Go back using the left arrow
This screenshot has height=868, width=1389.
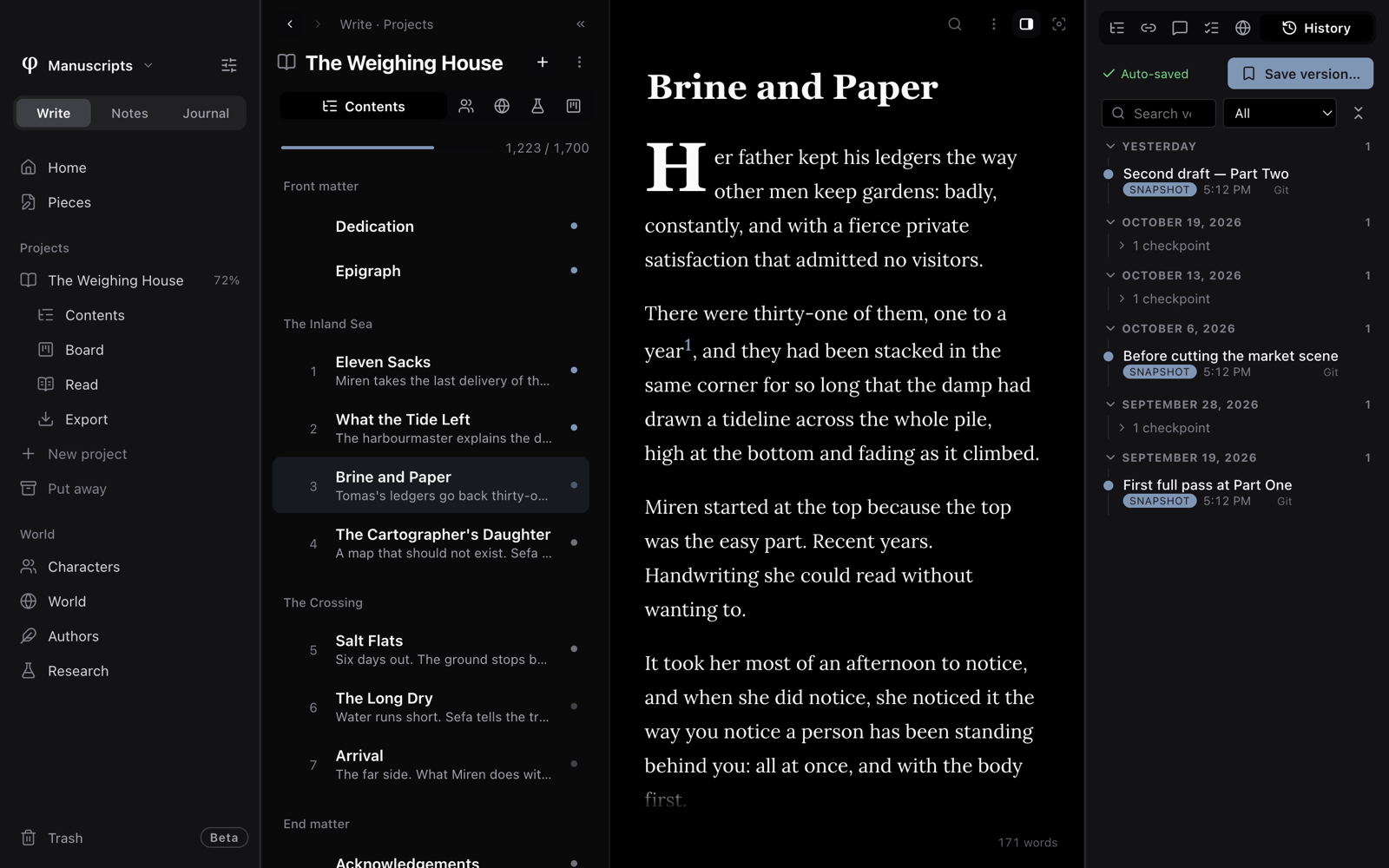290,24
